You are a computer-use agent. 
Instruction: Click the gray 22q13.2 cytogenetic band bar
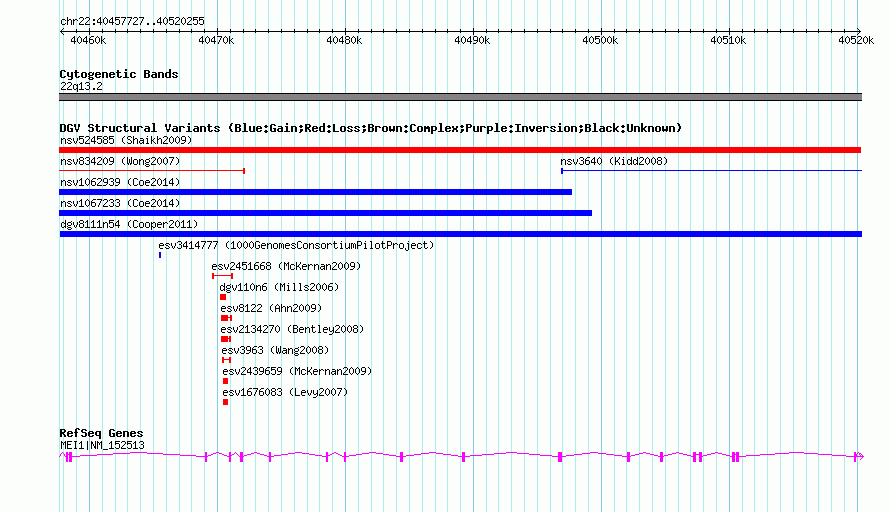(x=460, y=97)
